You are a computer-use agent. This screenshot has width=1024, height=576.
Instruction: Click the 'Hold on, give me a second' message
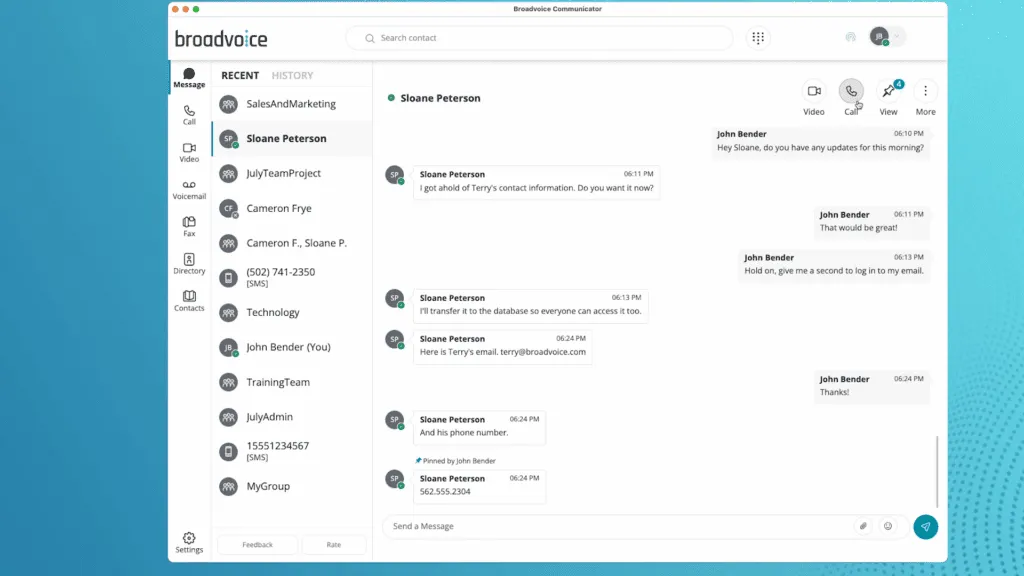click(x=834, y=264)
